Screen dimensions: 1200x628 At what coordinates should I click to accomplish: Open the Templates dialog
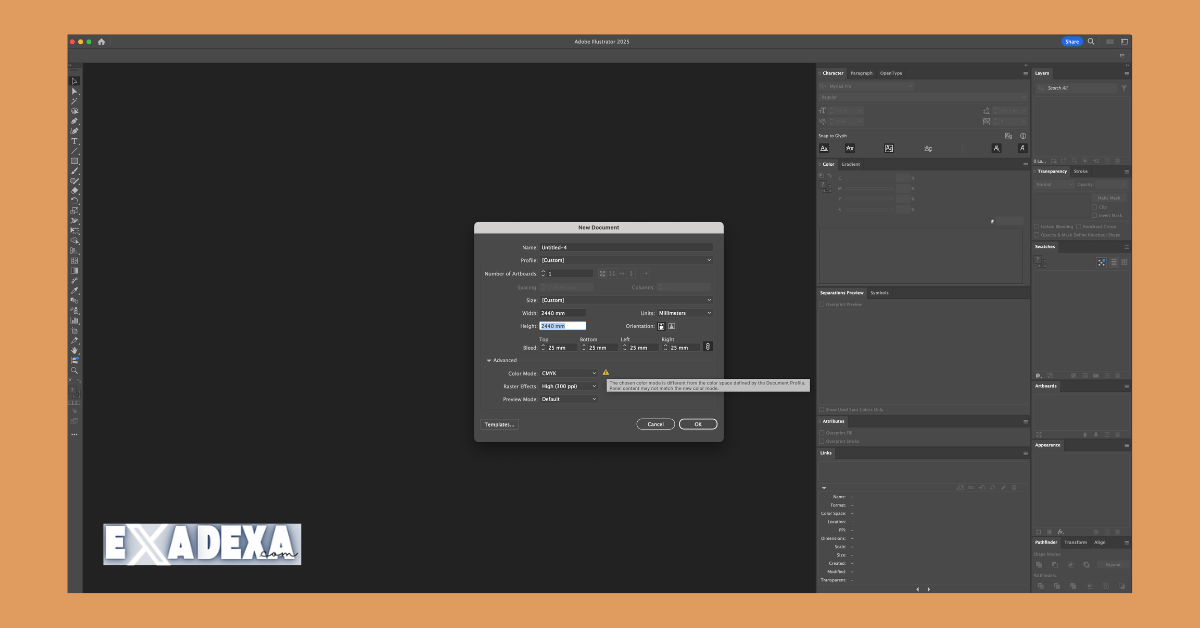[x=500, y=424]
